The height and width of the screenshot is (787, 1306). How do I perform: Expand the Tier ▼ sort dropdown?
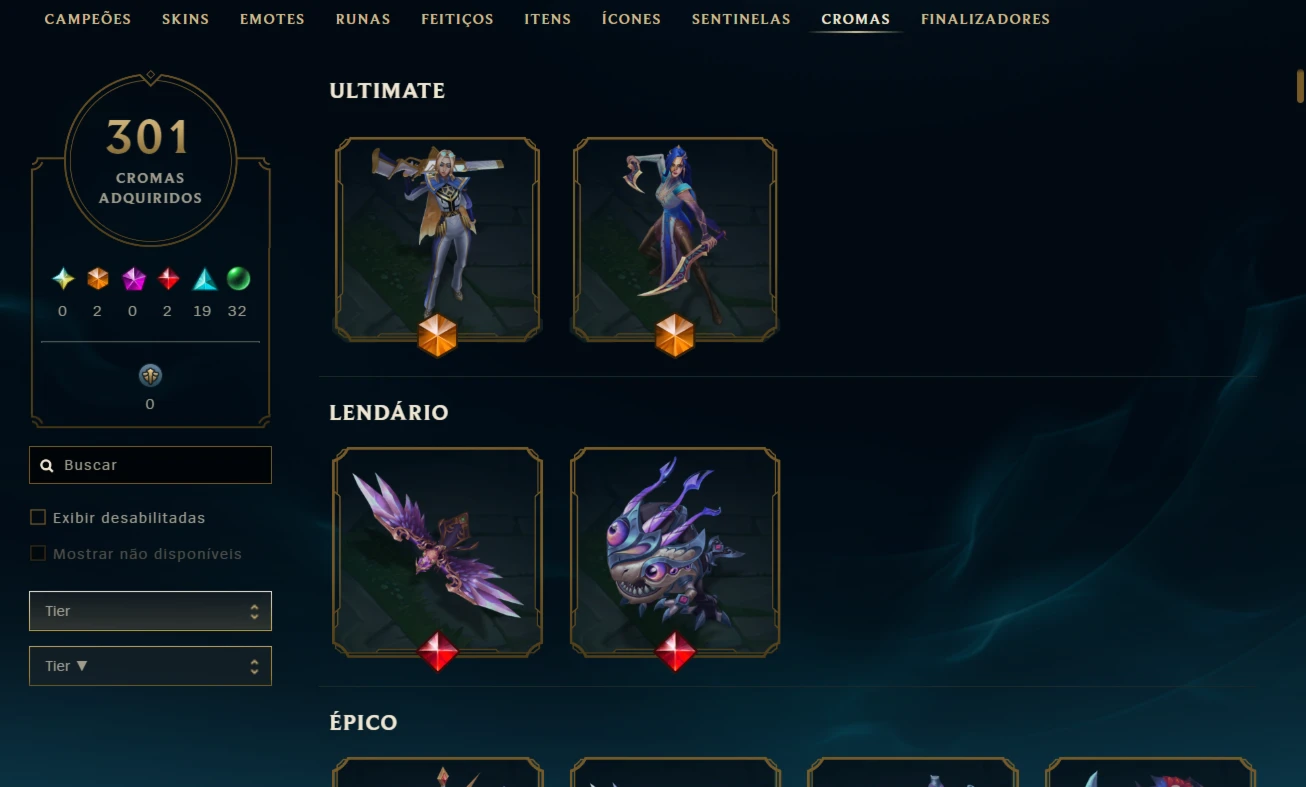coord(150,666)
